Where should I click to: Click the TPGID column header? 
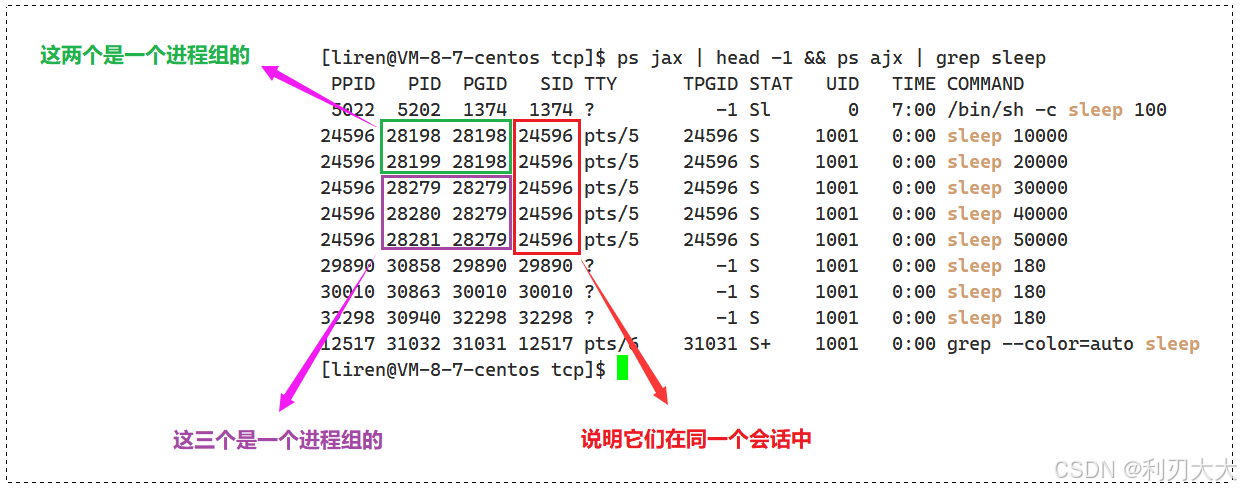[x=710, y=84]
